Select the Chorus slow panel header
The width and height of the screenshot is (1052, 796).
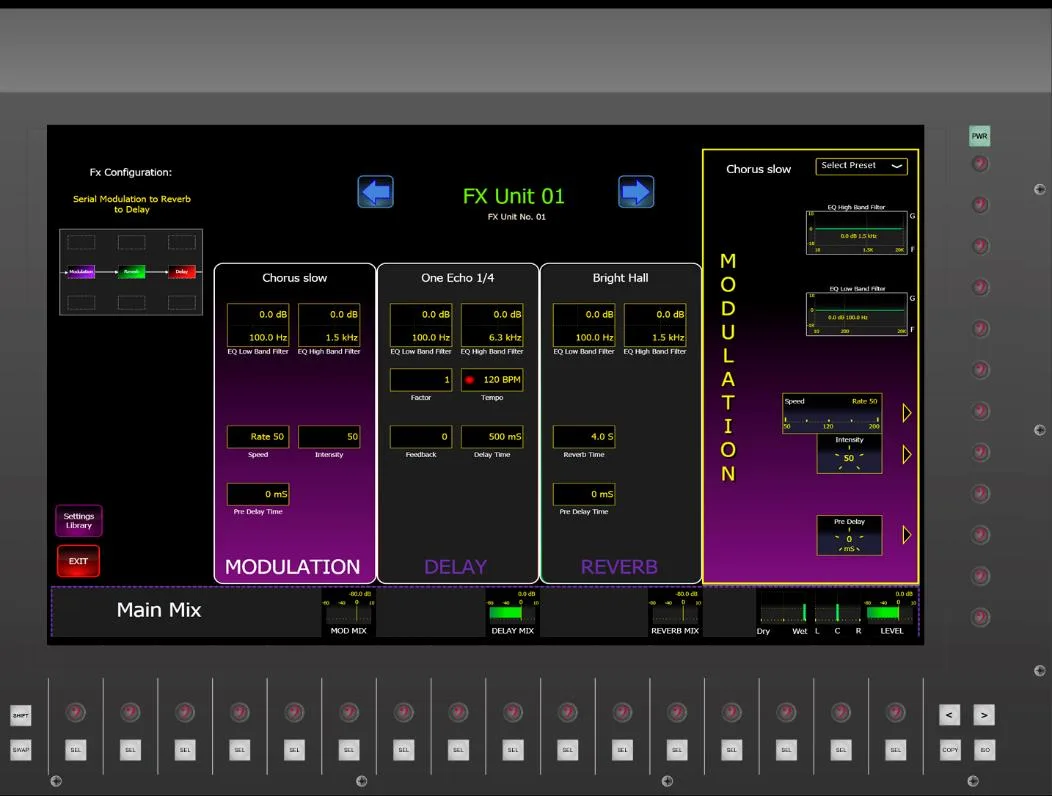[295, 278]
